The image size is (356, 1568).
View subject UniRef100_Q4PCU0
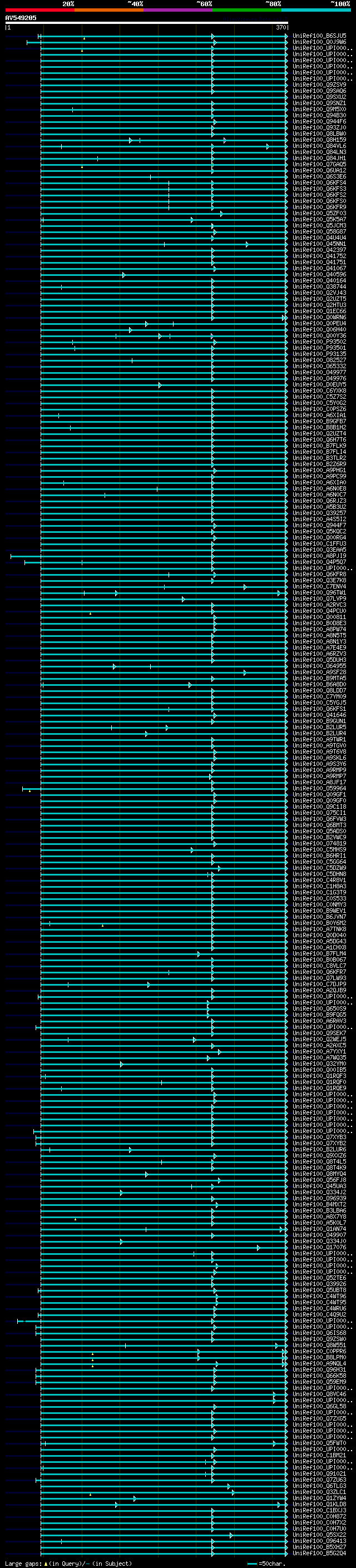click(x=319, y=611)
